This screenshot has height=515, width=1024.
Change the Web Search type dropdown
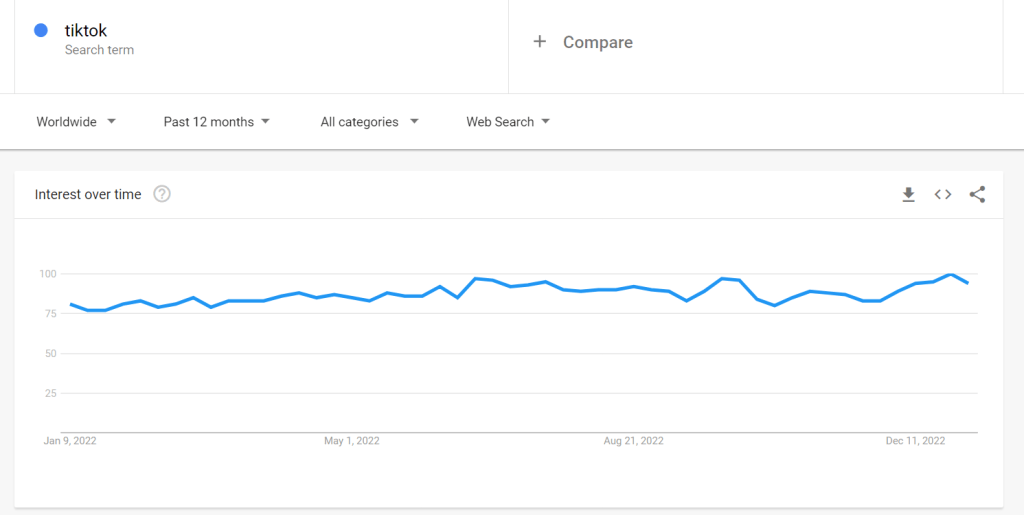(x=508, y=122)
